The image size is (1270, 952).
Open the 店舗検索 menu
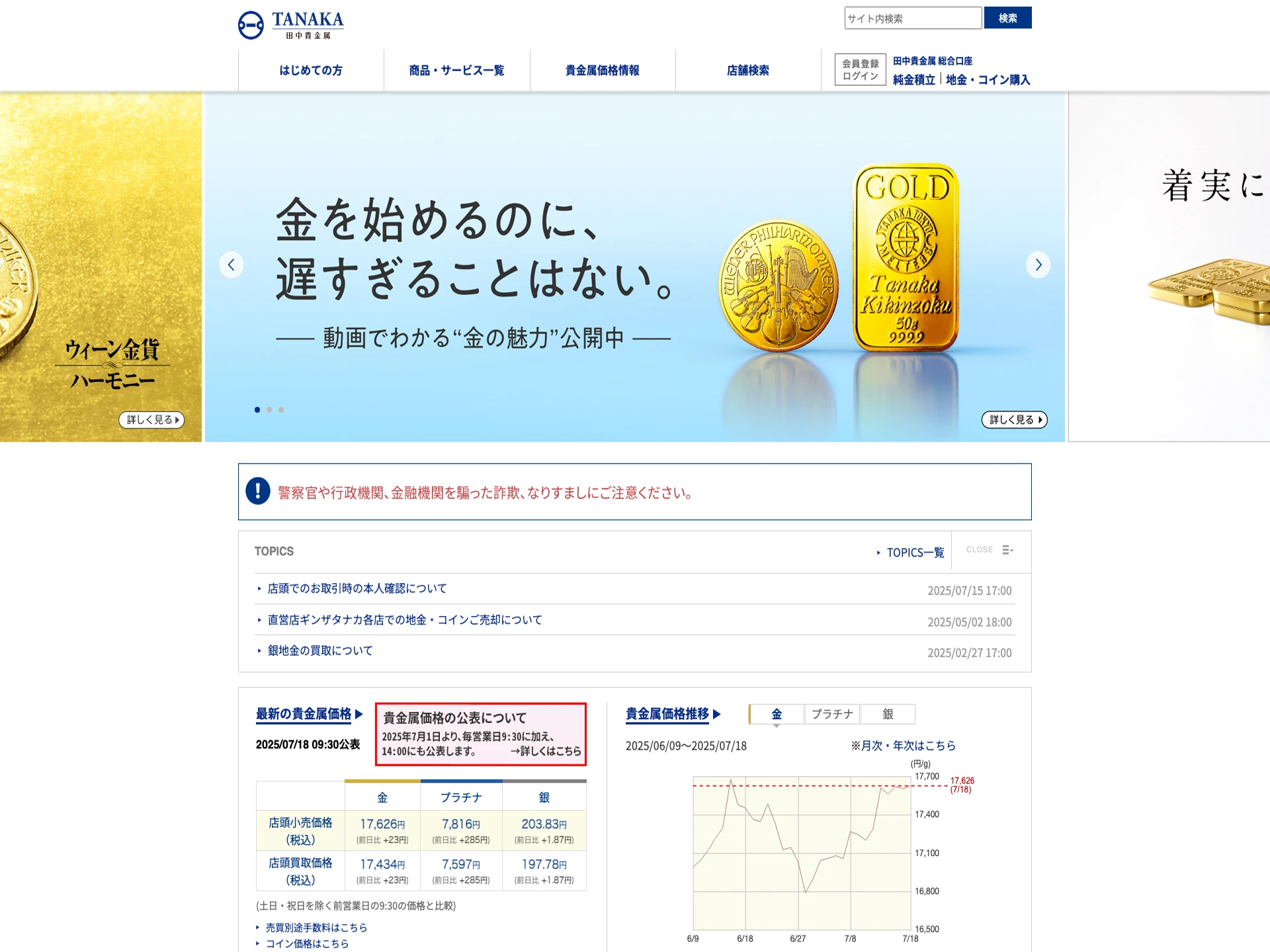point(748,70)
